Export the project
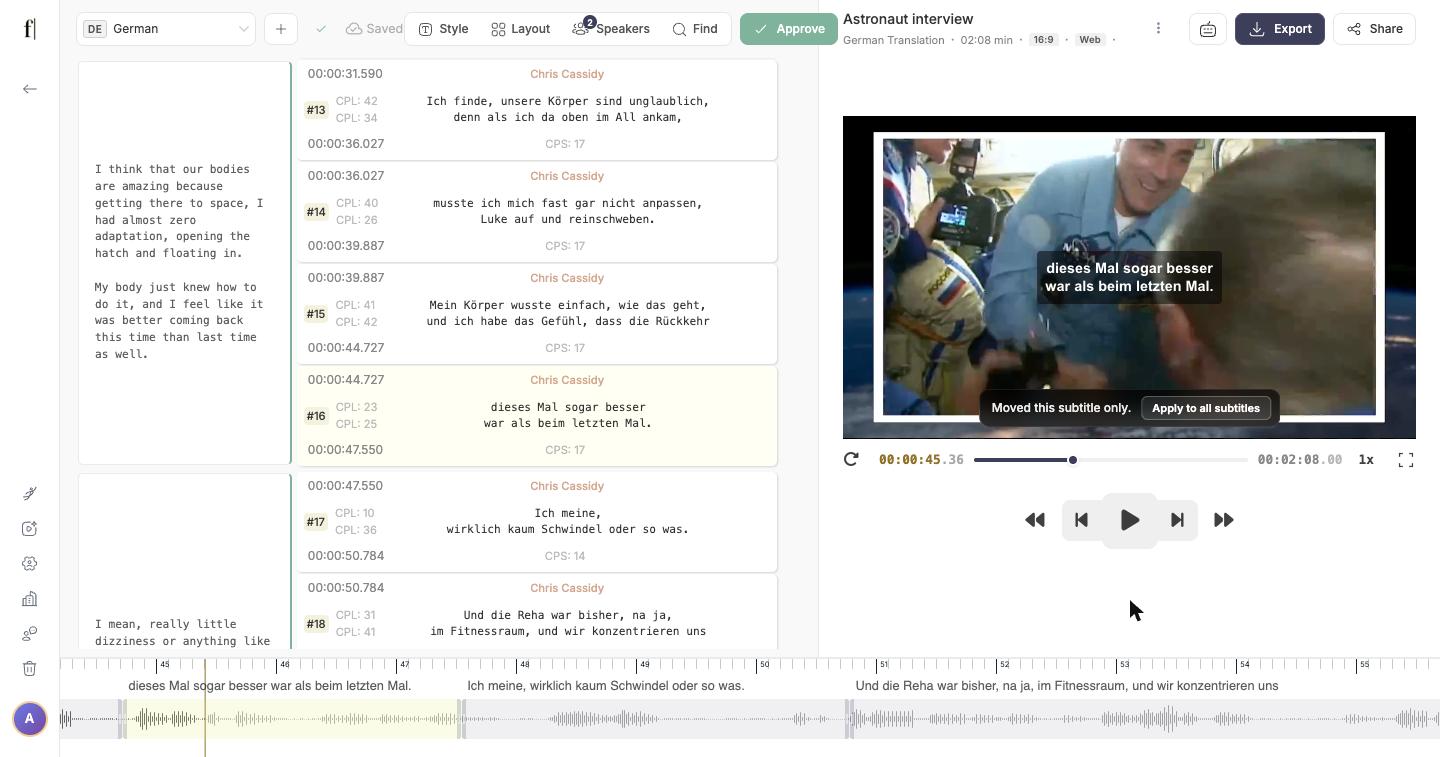Screen dimensions: 1440x757 (1280, 29)
